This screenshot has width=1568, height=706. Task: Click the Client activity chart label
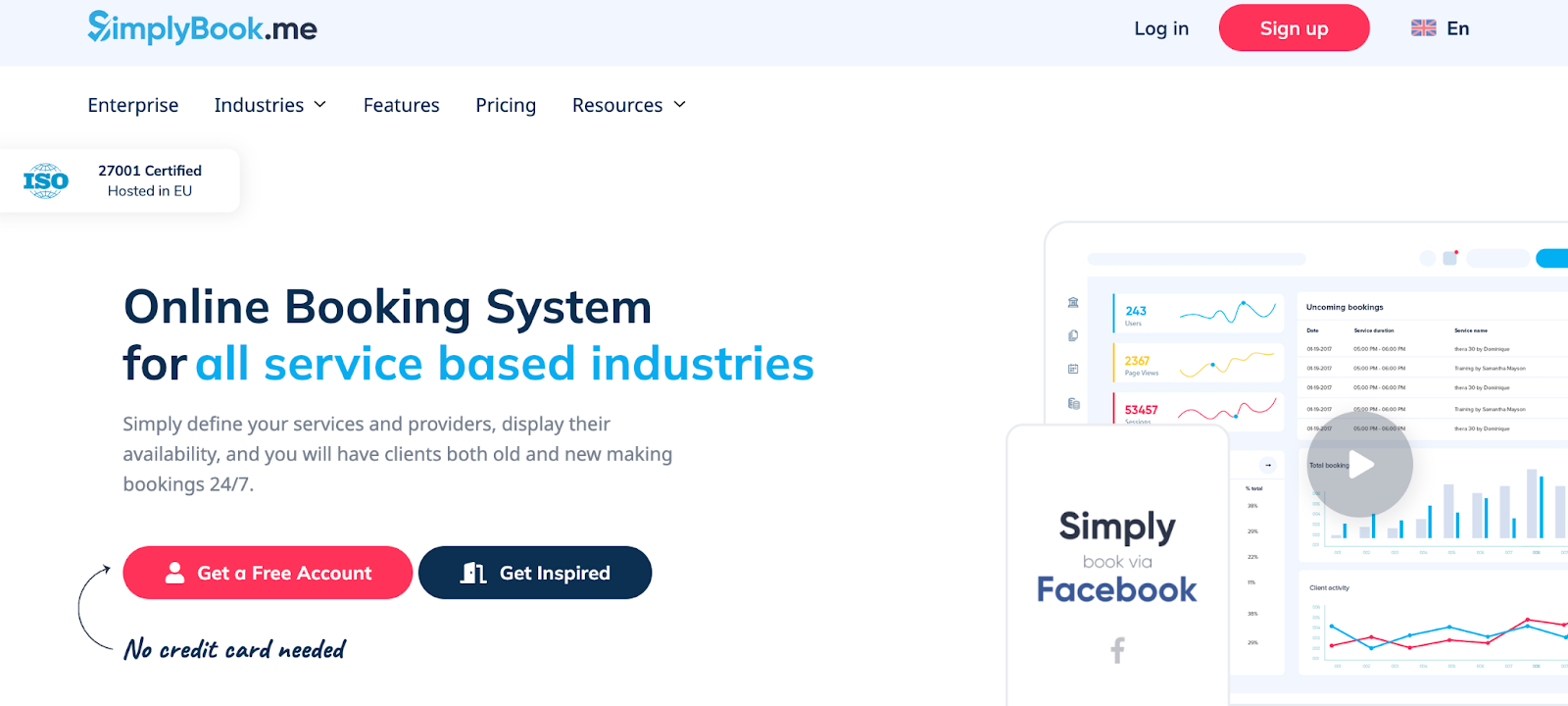click(x=1329, y=588)
